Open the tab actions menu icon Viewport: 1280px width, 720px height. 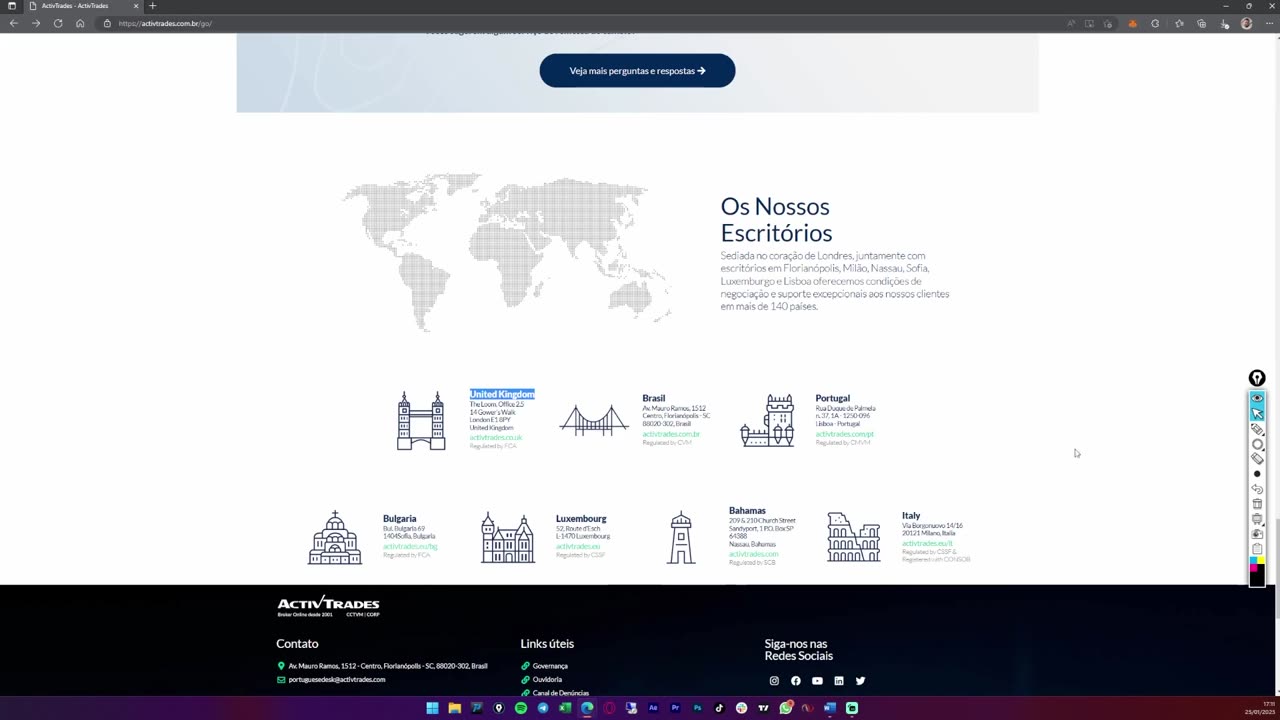click(x=12, y=6)
